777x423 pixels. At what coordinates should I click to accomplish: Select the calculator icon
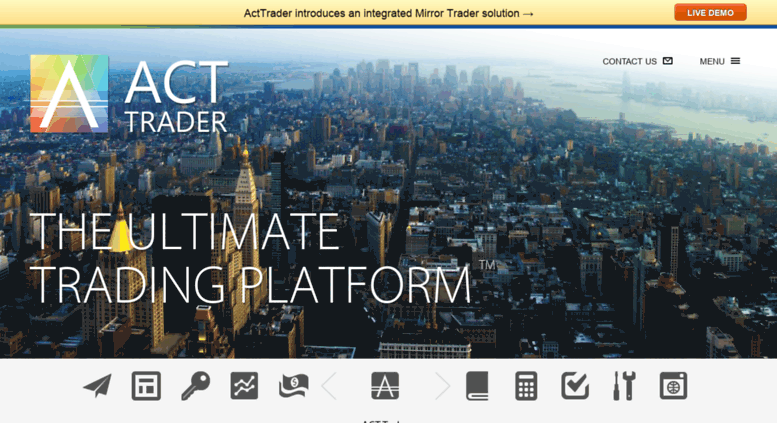[x=526, y=385]
